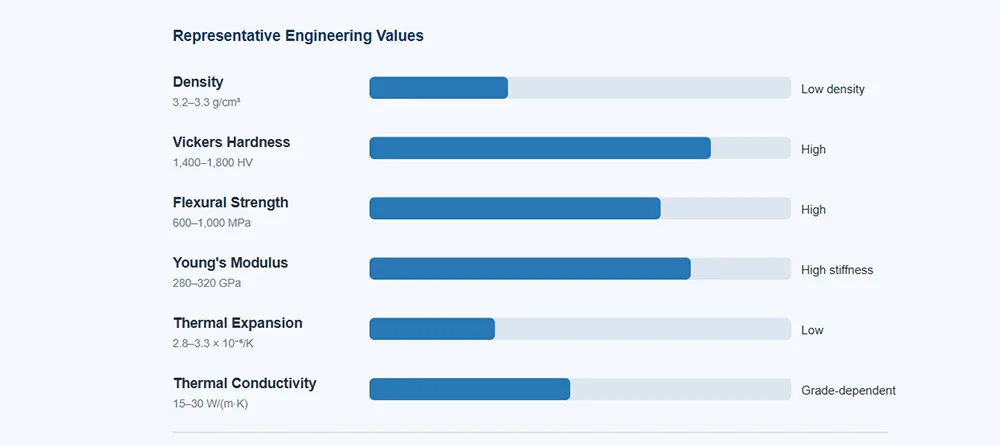1000x445 pixels.
Task: Click the Vickers Hardness bar
Action: tap(580, 148)
